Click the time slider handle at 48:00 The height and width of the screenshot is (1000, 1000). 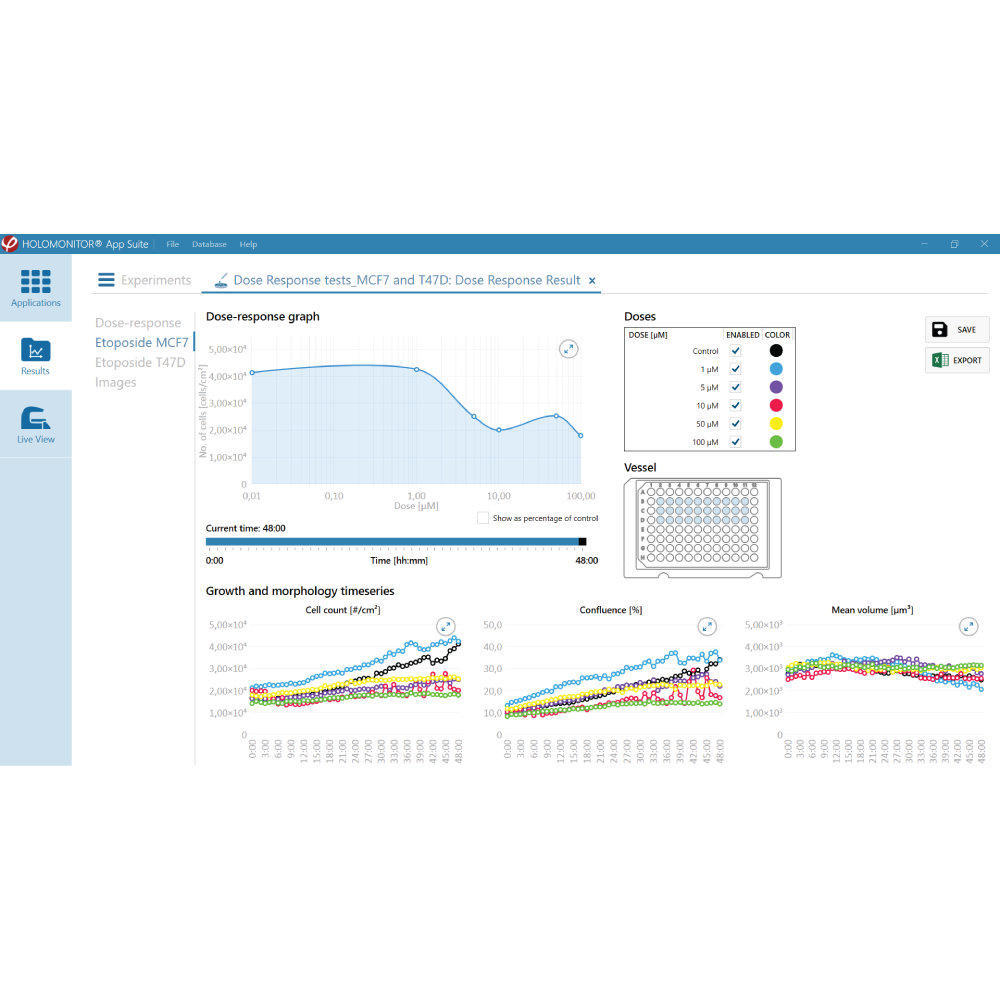(x=582, y=541)
